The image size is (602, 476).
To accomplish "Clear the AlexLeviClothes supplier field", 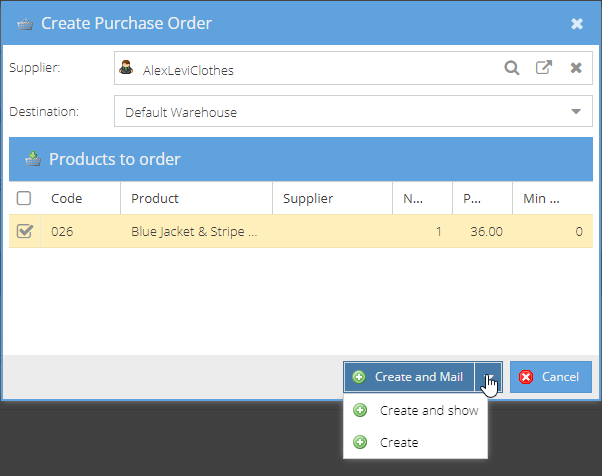I will [x=576, y=68].
